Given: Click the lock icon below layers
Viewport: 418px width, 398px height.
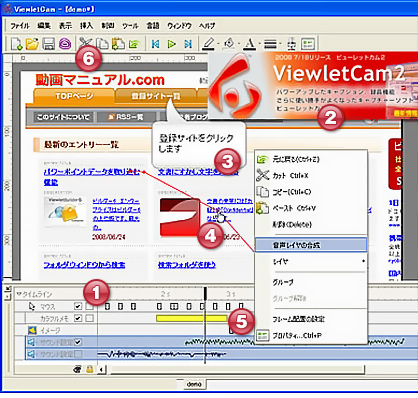Looking at the screenshot, I should coord(89,369).
